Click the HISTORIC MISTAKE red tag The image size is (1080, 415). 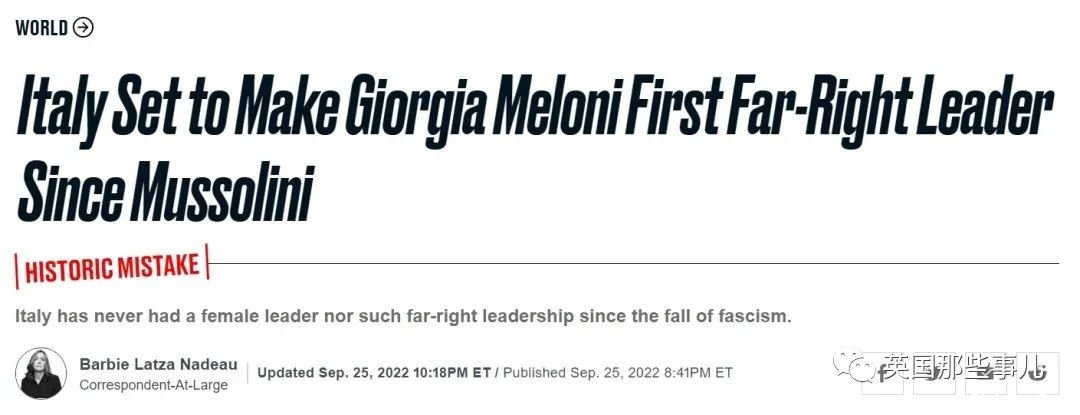[112, 267]
